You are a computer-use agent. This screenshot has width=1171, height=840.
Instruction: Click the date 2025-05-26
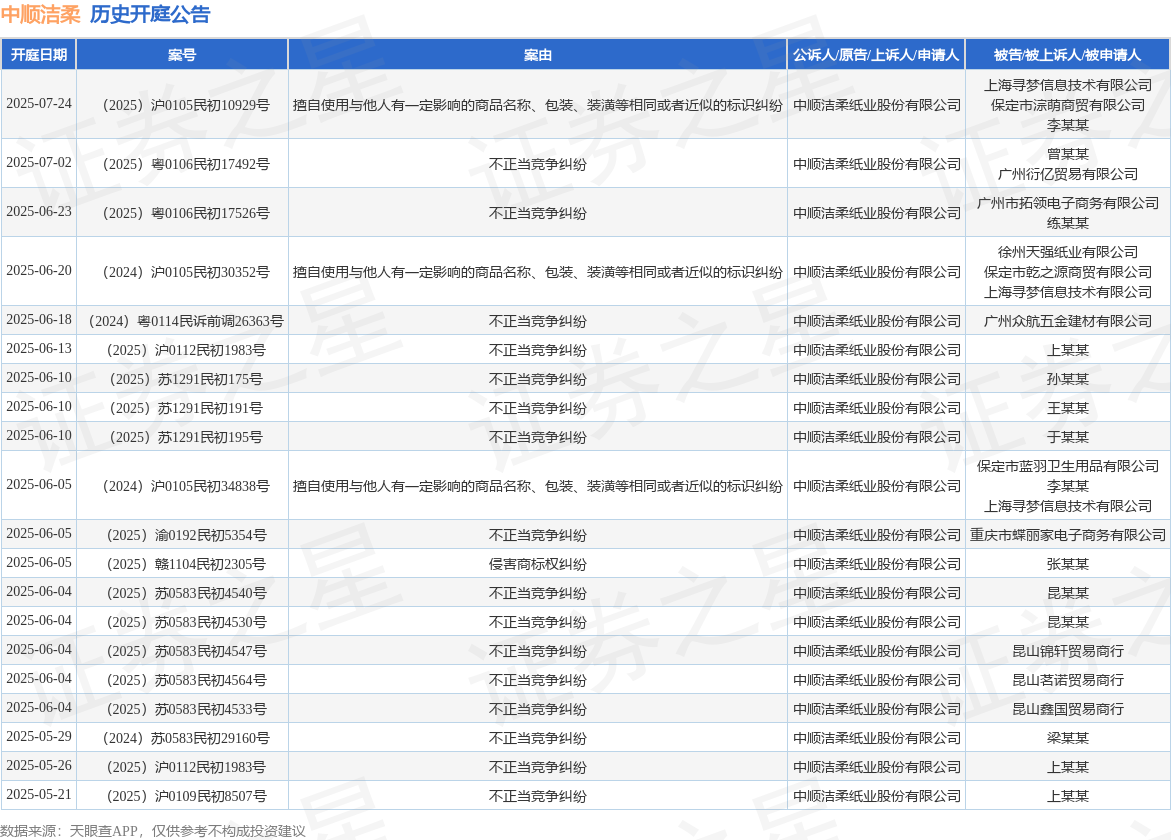39,766
